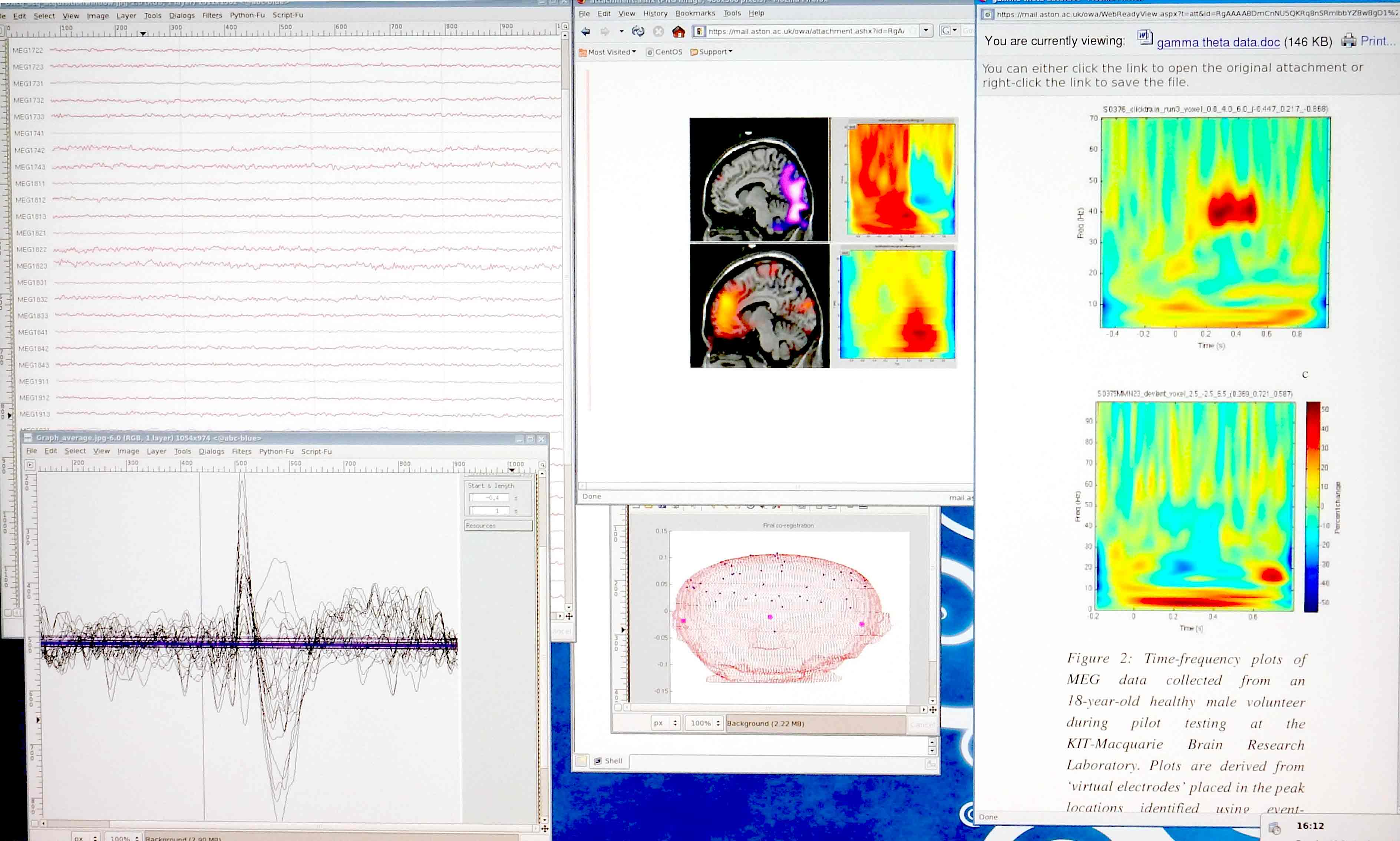Image resolution: width=1400 pixels, height=841 pixels.
Task: Expand the Support bookmarks folder
Action: [711, 52]
